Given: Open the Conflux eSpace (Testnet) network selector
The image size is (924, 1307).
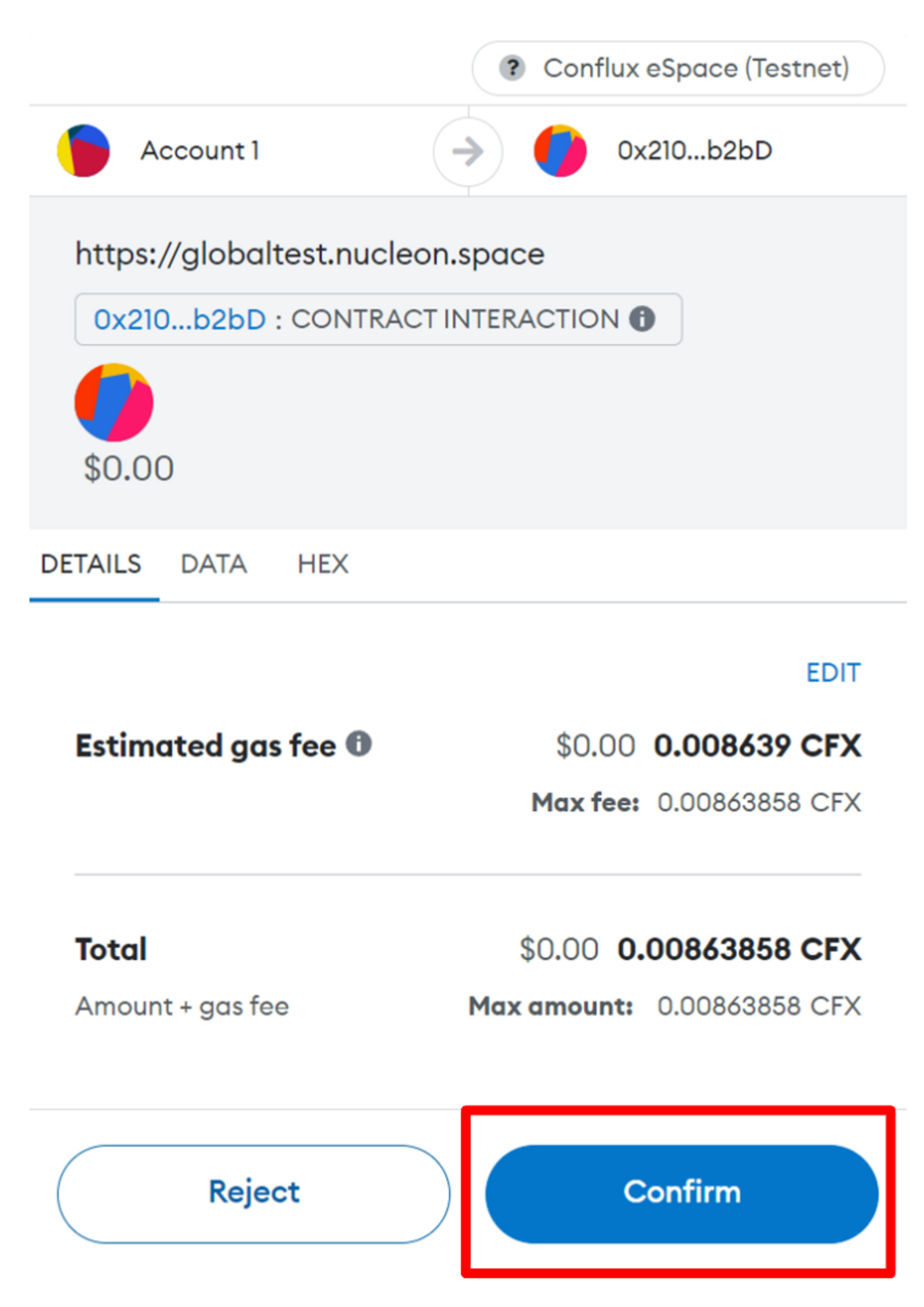Looking at the screenshot, I should [x=677, y=68].
